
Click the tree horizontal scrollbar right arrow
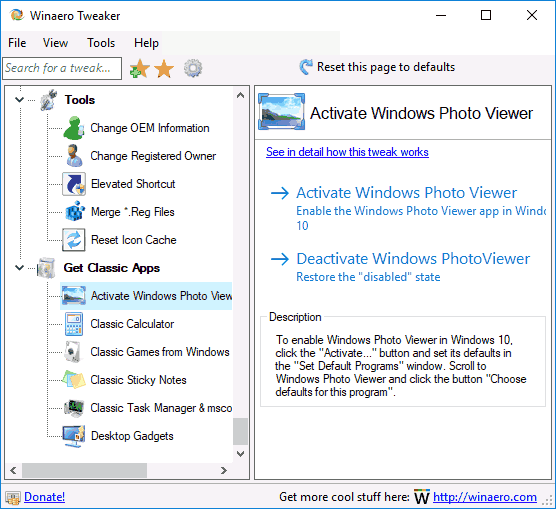pyautogui.click(x=223, y=470)
